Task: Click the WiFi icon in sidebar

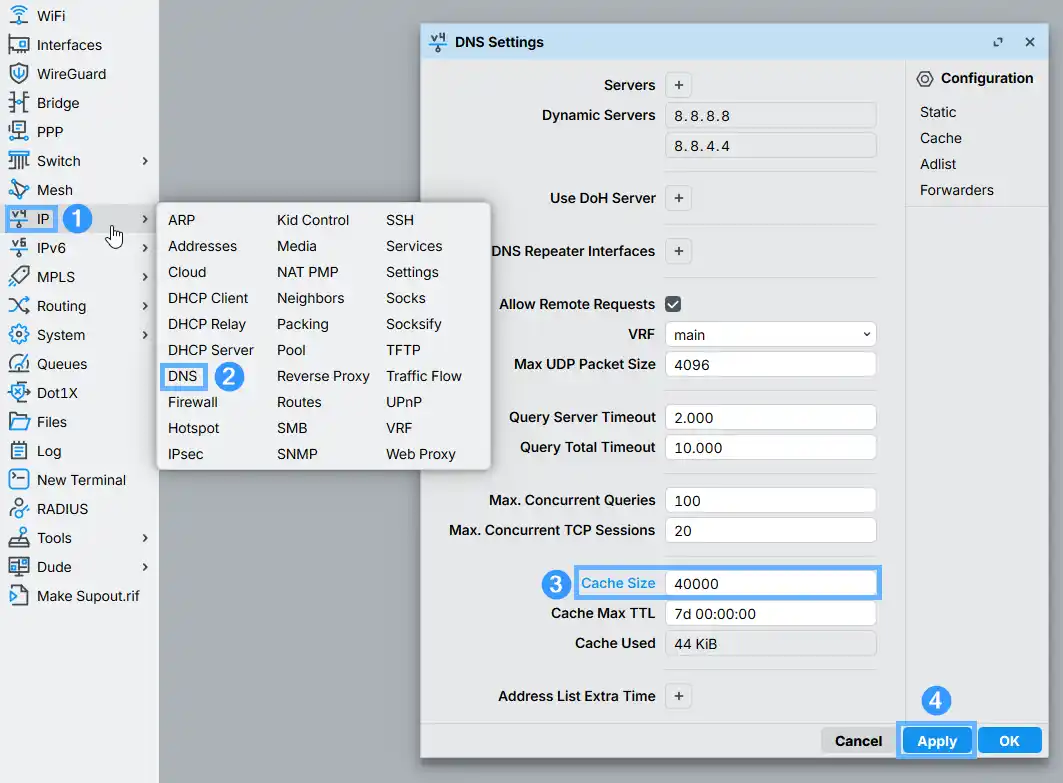Action: [x=18, y=15]
